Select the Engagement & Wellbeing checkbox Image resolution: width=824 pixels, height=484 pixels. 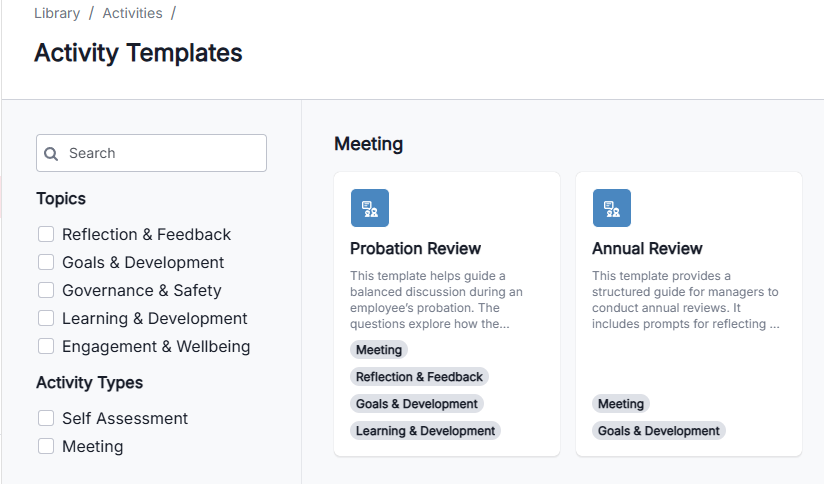click(46, 346)
